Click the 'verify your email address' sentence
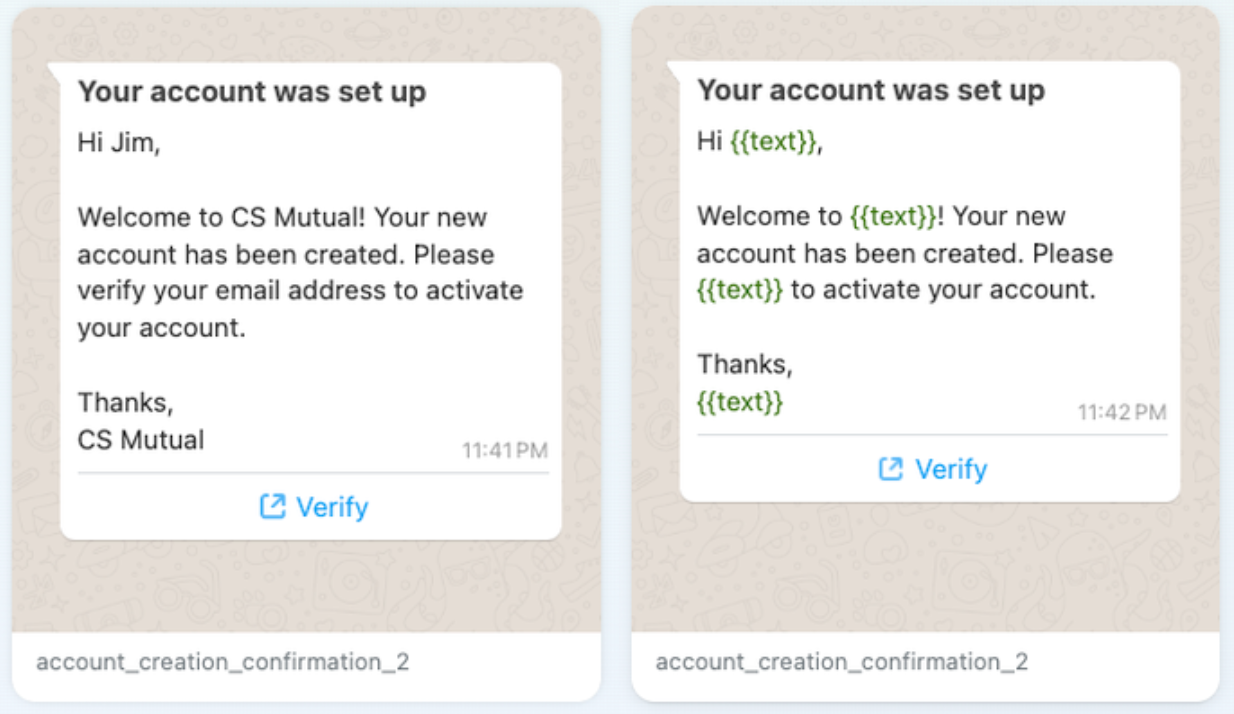This screenshot has height=714, width=1234. coord(300,291)
